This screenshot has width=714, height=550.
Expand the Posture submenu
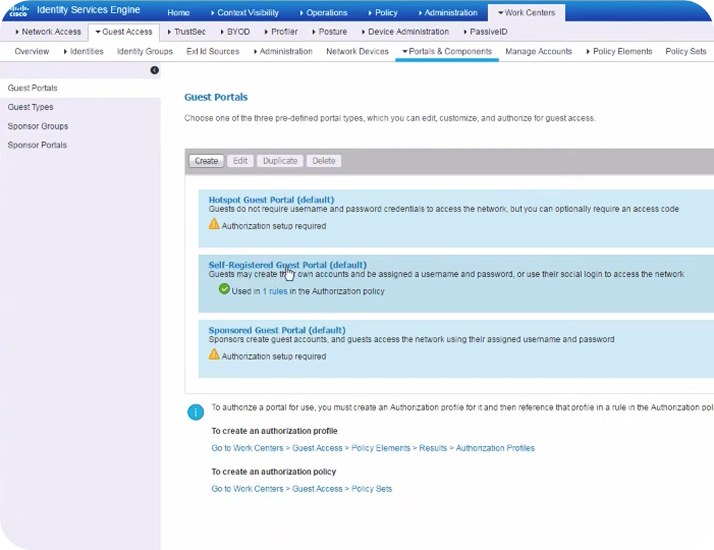tap(330, 32)
